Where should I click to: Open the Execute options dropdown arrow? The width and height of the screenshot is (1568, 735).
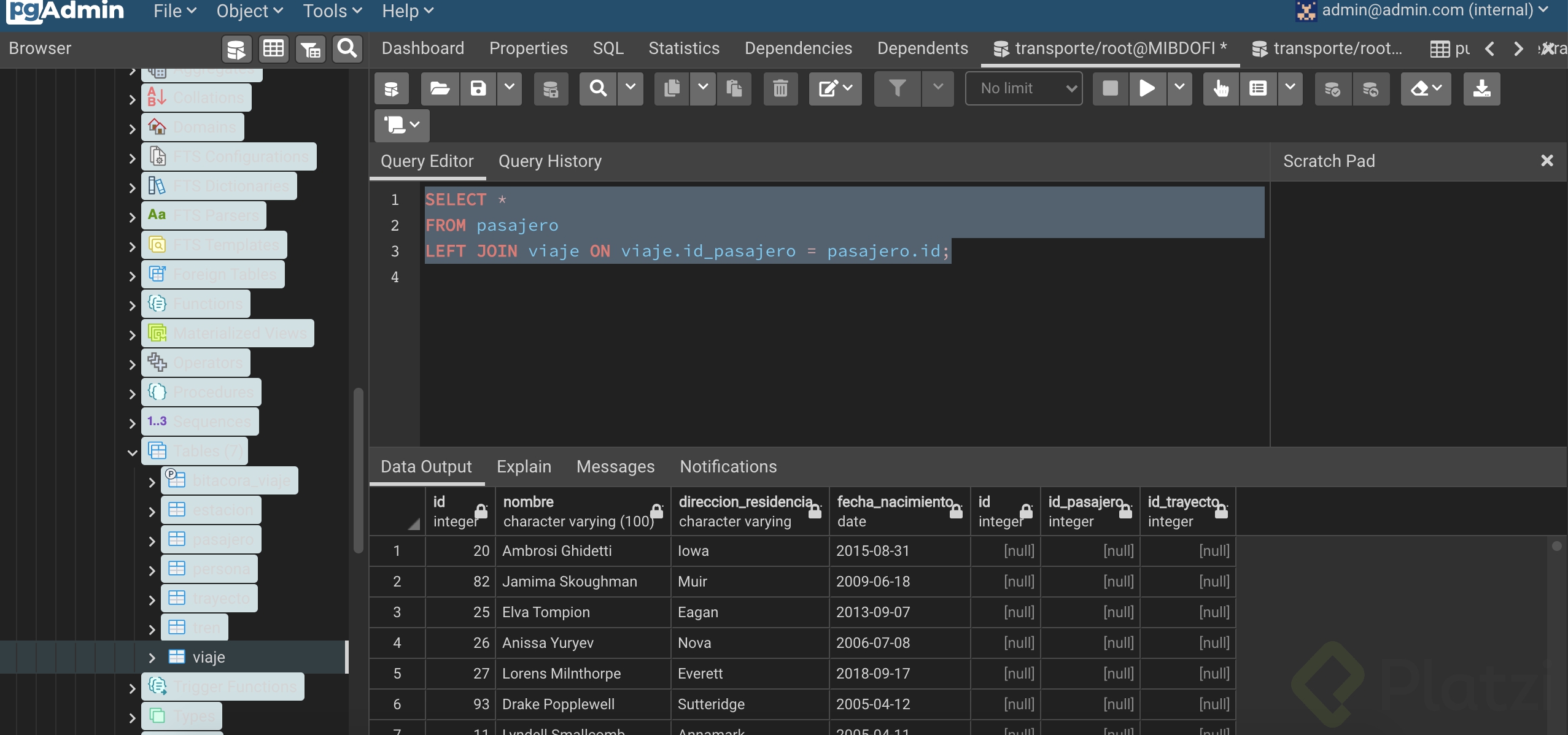1179,89
